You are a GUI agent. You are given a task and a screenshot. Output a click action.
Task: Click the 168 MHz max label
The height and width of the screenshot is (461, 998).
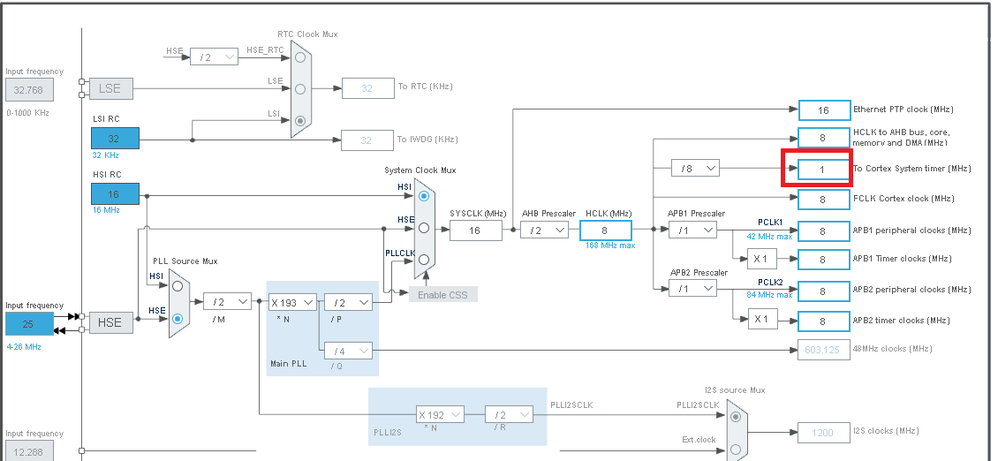tap(610, 245)
